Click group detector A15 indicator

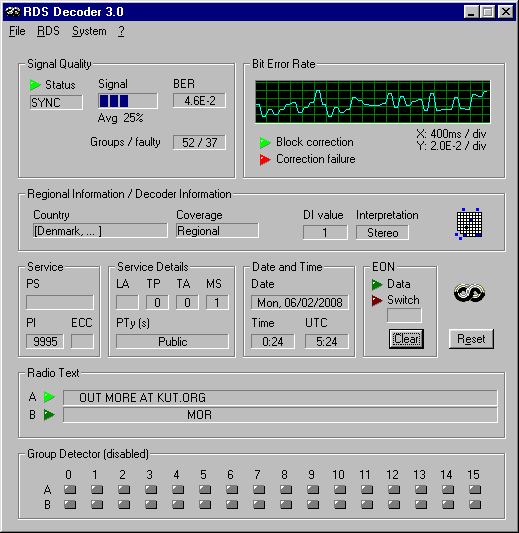(475, 489)
